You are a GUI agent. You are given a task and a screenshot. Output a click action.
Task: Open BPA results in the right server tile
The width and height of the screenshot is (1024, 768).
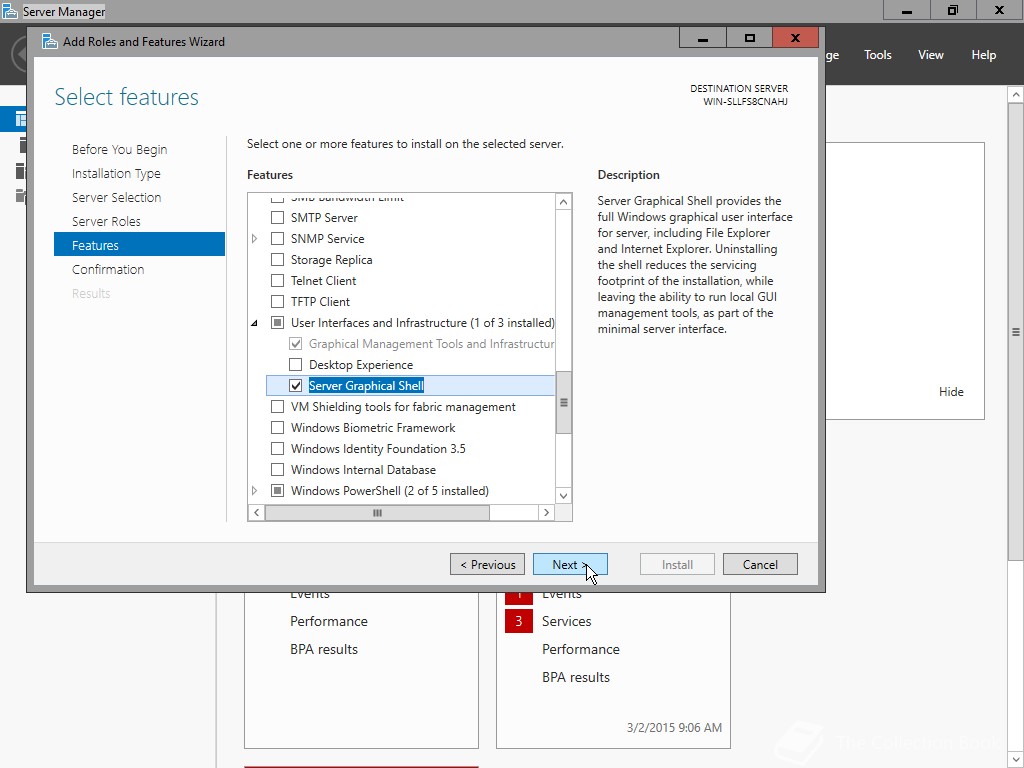(x=575, y=677)
